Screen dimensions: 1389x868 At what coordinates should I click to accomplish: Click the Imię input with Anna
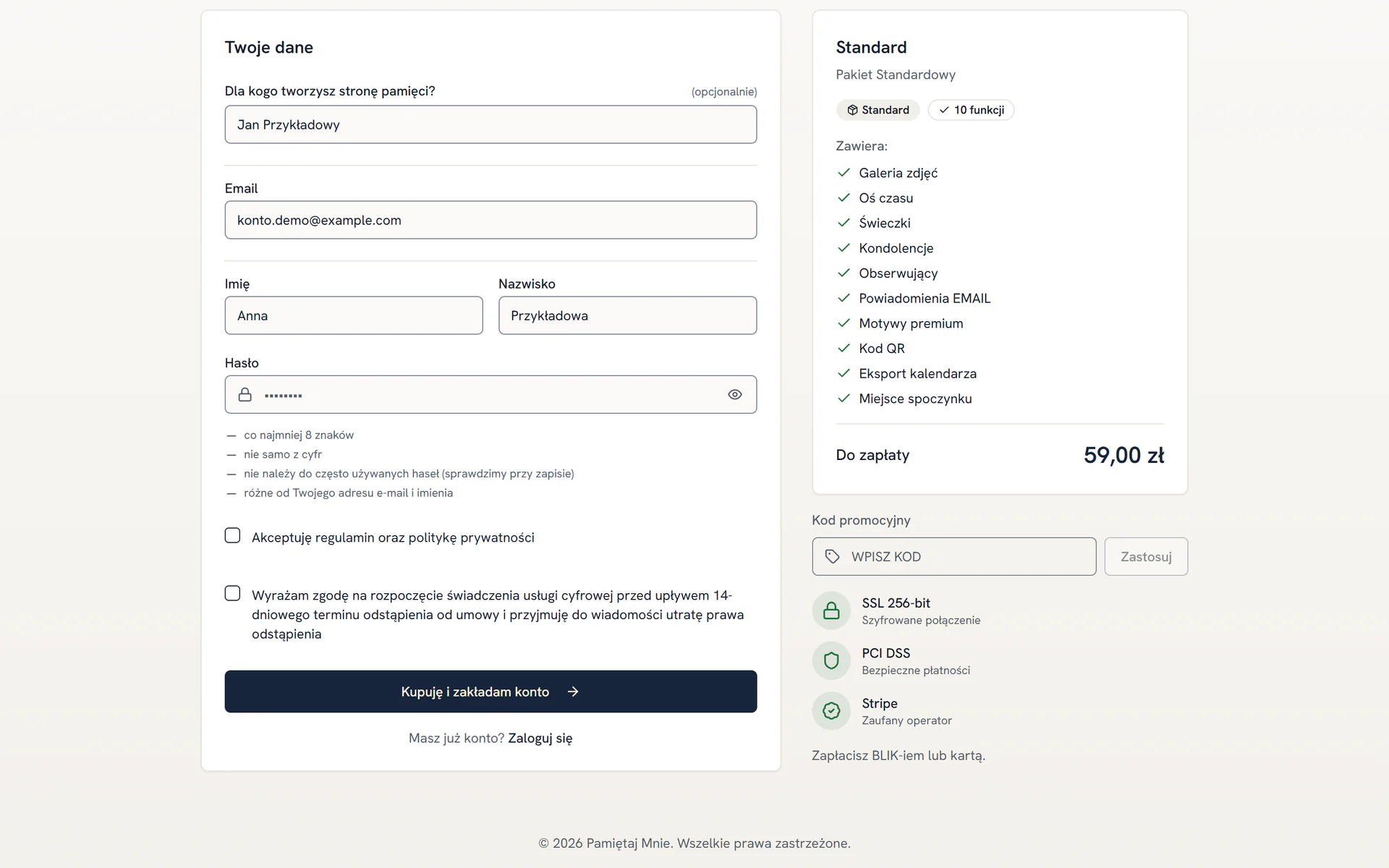pos(354,315)
